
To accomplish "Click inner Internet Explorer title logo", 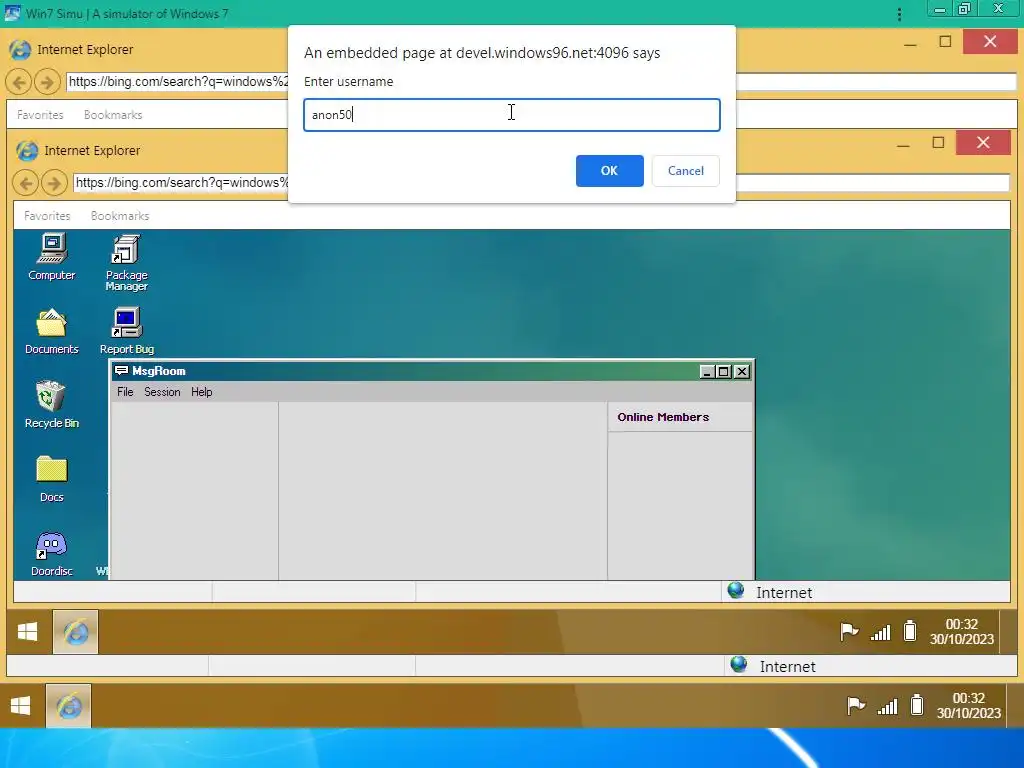I will tap(27, 151).
